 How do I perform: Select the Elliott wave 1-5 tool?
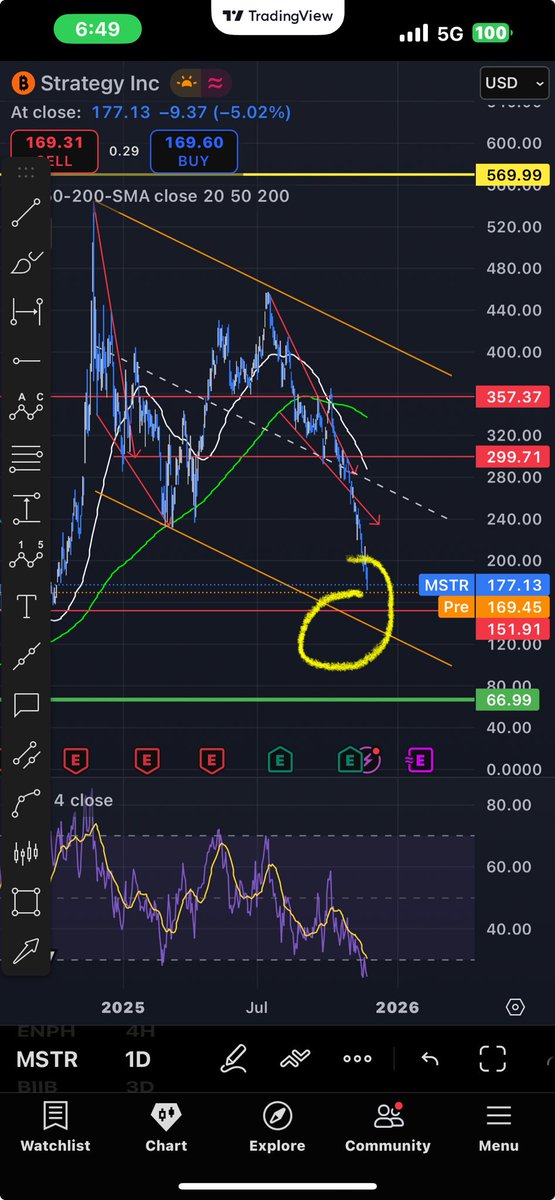26,556
